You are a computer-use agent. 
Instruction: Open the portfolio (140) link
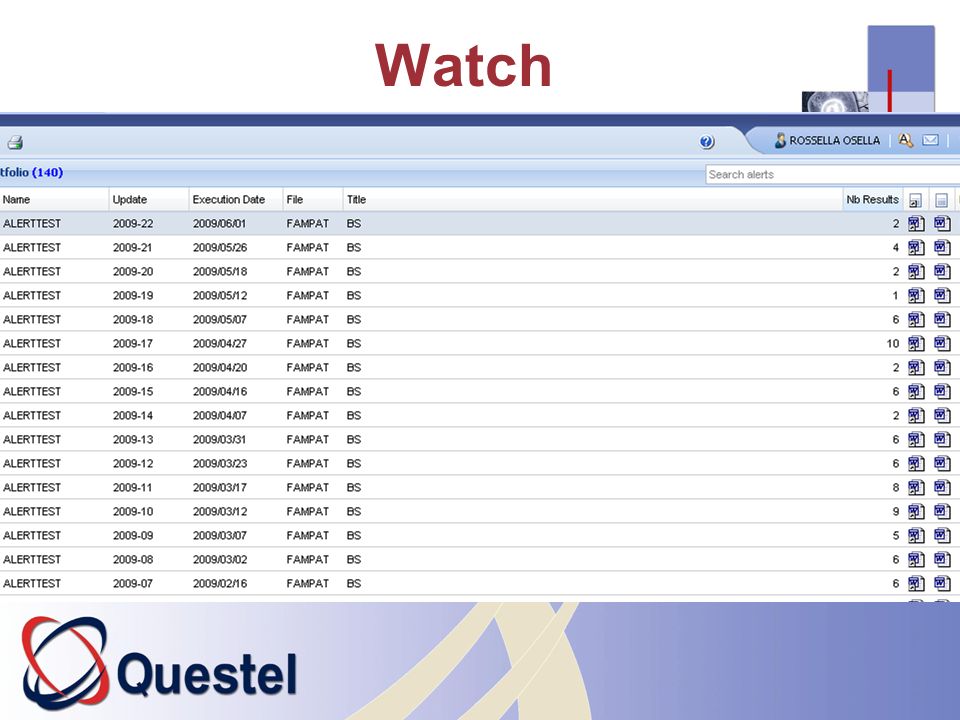(x=31, y=173)
